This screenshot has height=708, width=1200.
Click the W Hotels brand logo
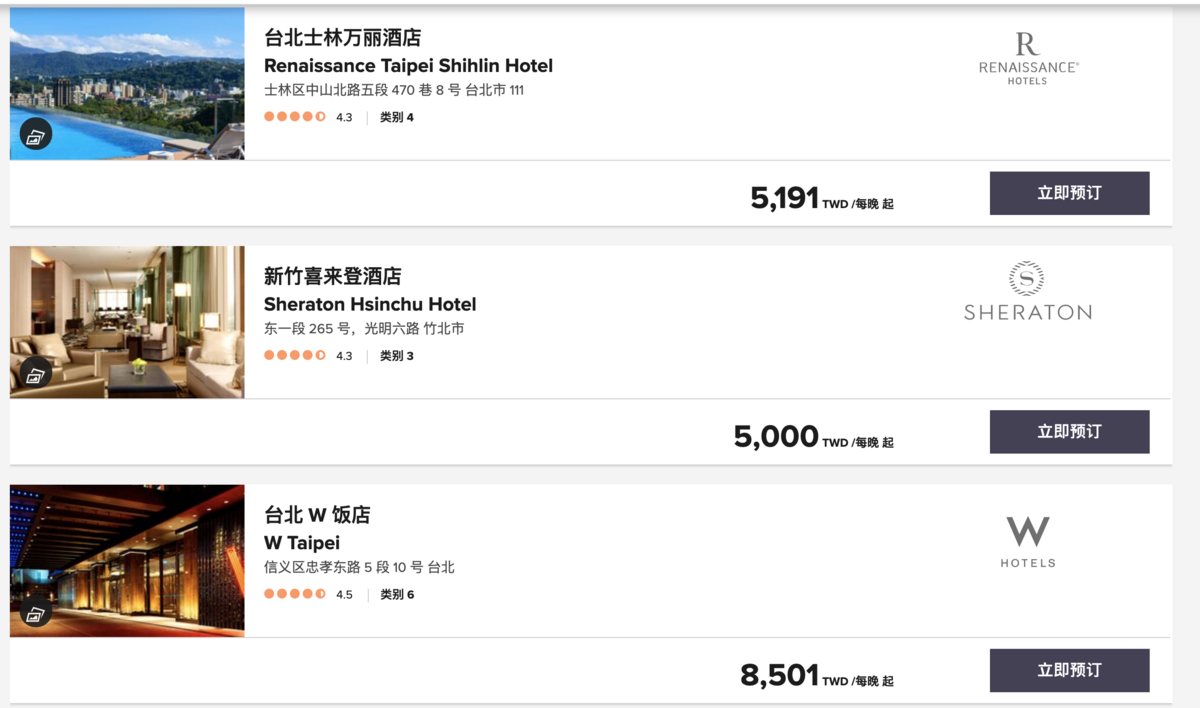point(1028,542)
